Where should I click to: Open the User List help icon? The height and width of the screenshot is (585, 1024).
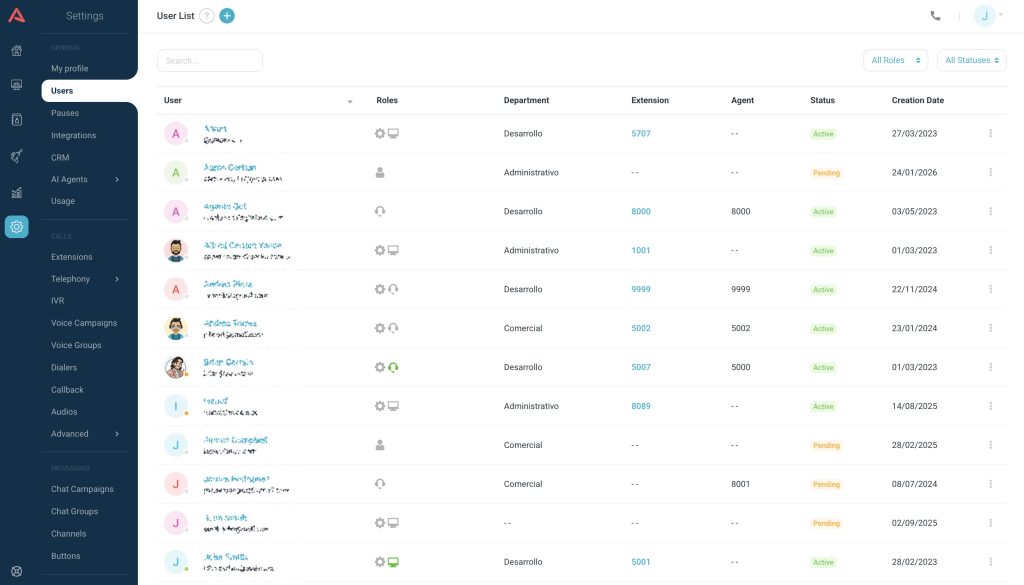(206, 16)
